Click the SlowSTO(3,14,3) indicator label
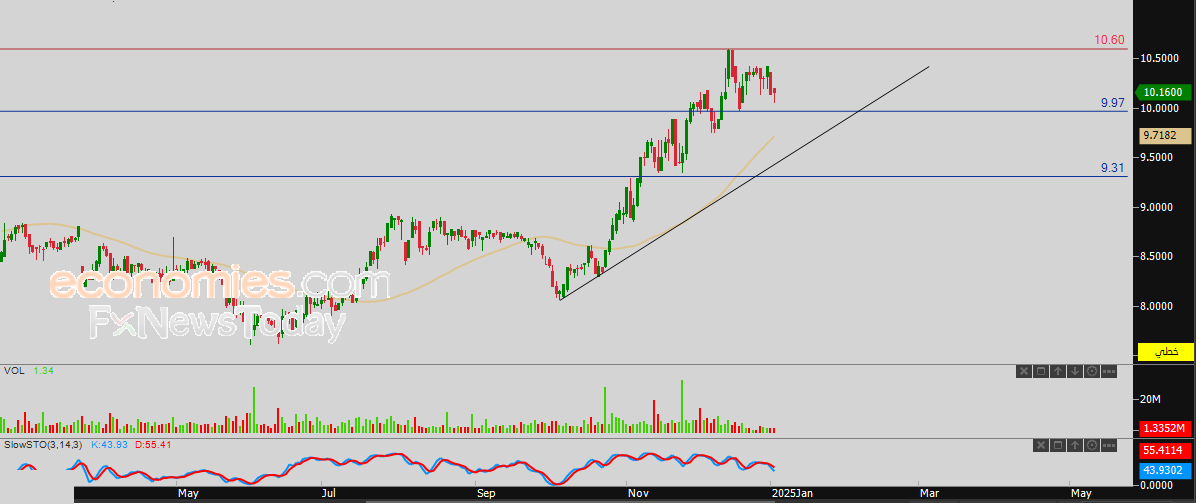Viewport: 1196px width, 504px height. (45, 444)
